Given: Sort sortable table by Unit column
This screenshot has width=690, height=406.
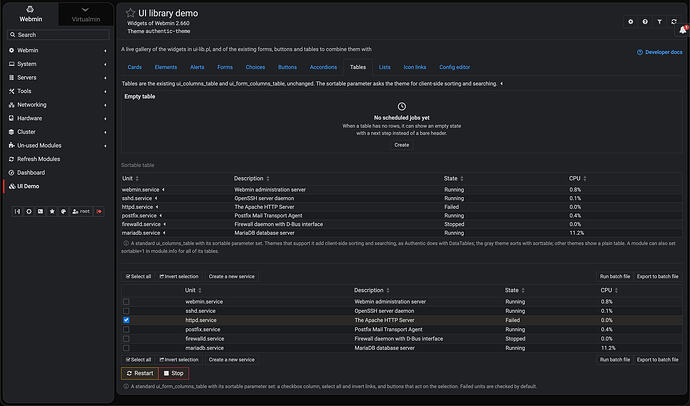Looking at the screenshot, I should pos(131,178).
